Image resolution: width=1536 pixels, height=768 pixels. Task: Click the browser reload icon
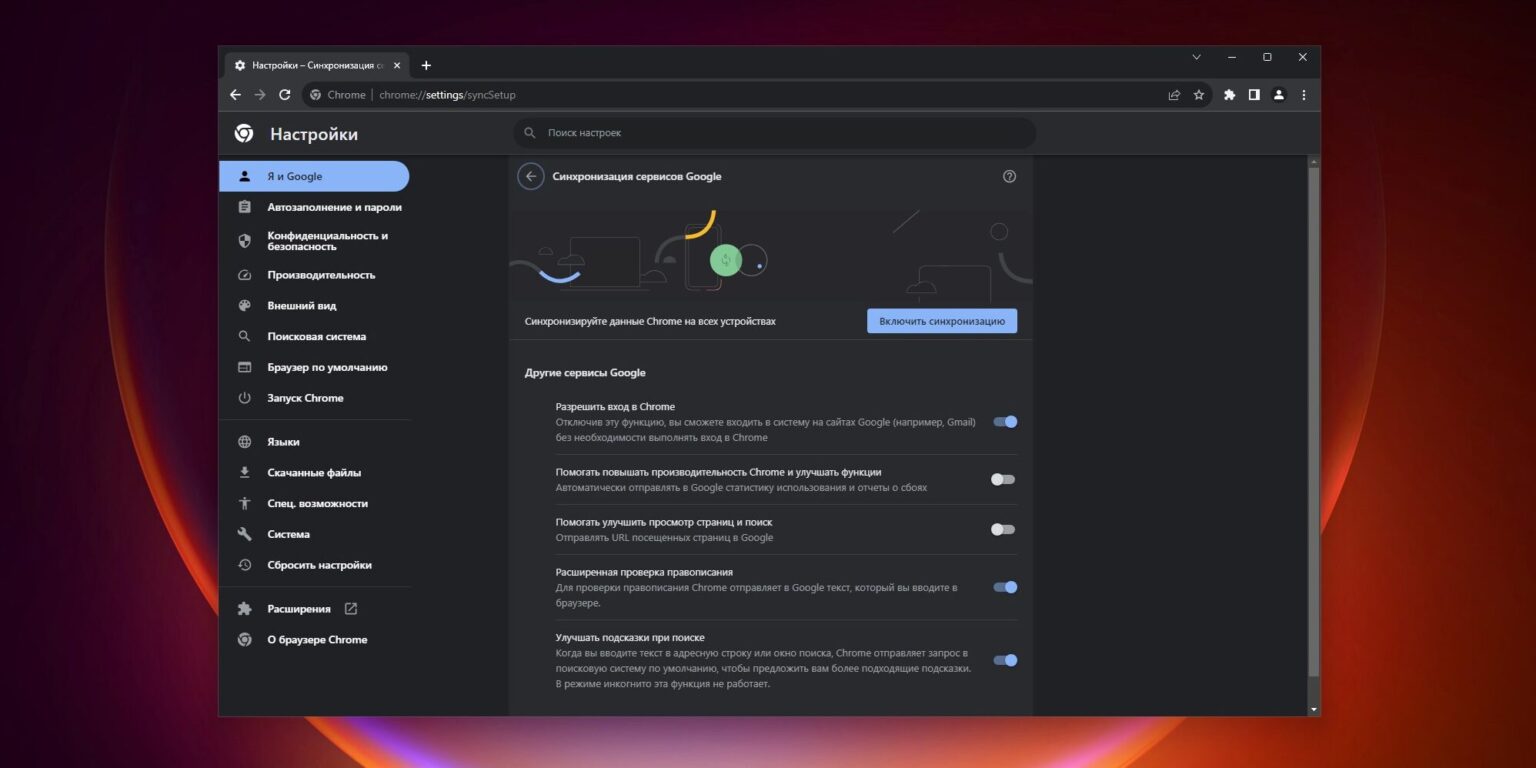point(285,95)
